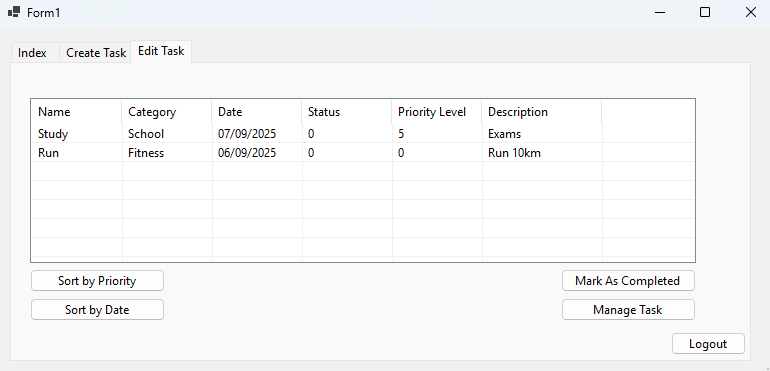Maximize the Form1 window
The image size is (770, 371).
(705, 12)
